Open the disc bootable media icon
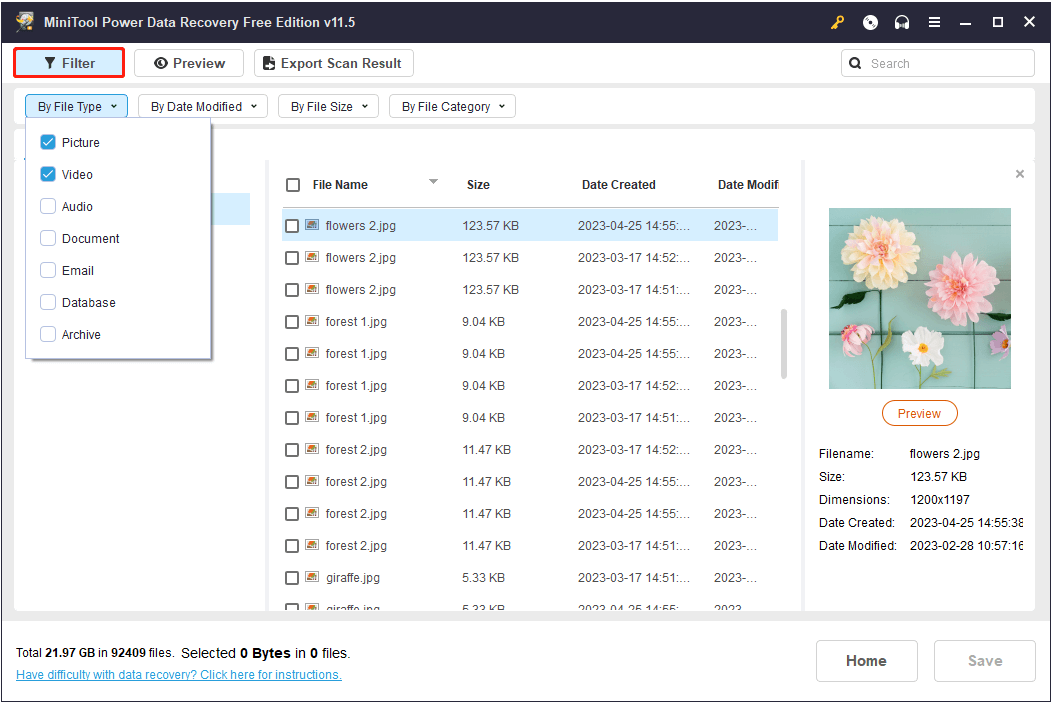 (870, 22)
